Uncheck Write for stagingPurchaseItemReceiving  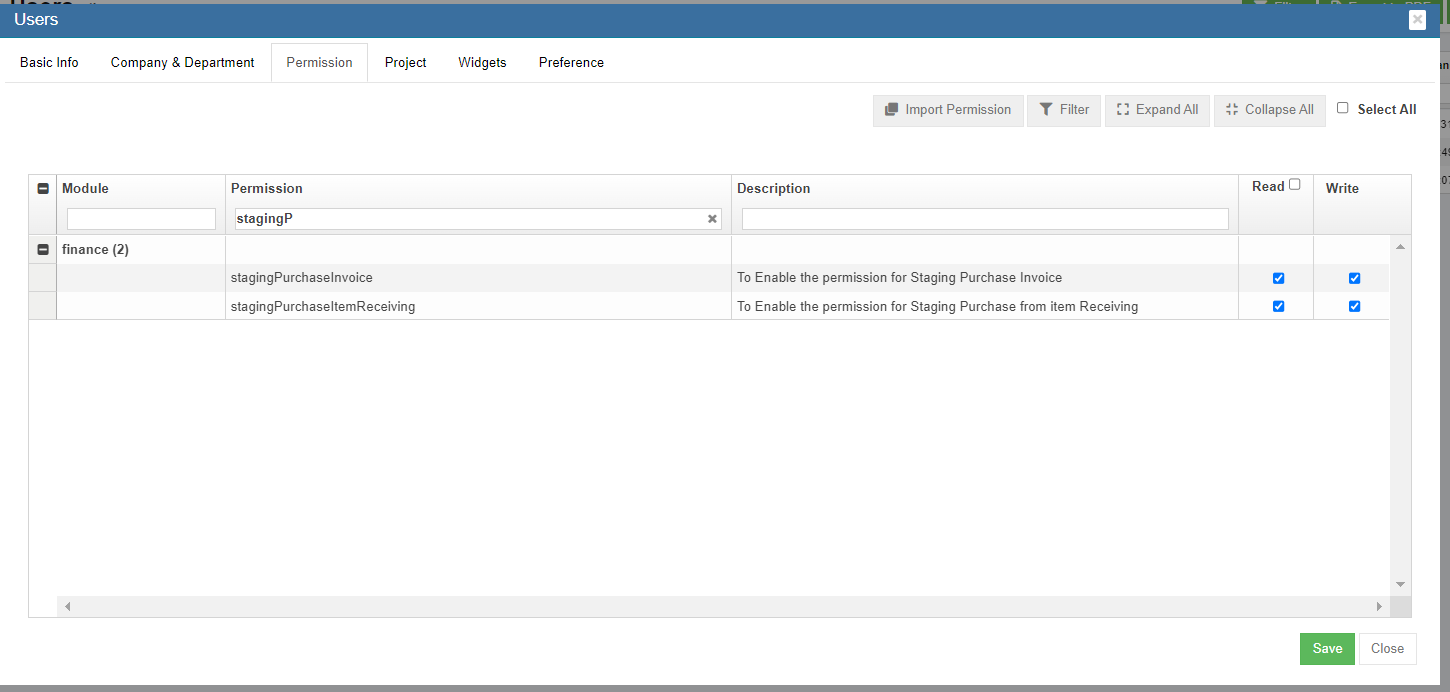click(1354, 306)
